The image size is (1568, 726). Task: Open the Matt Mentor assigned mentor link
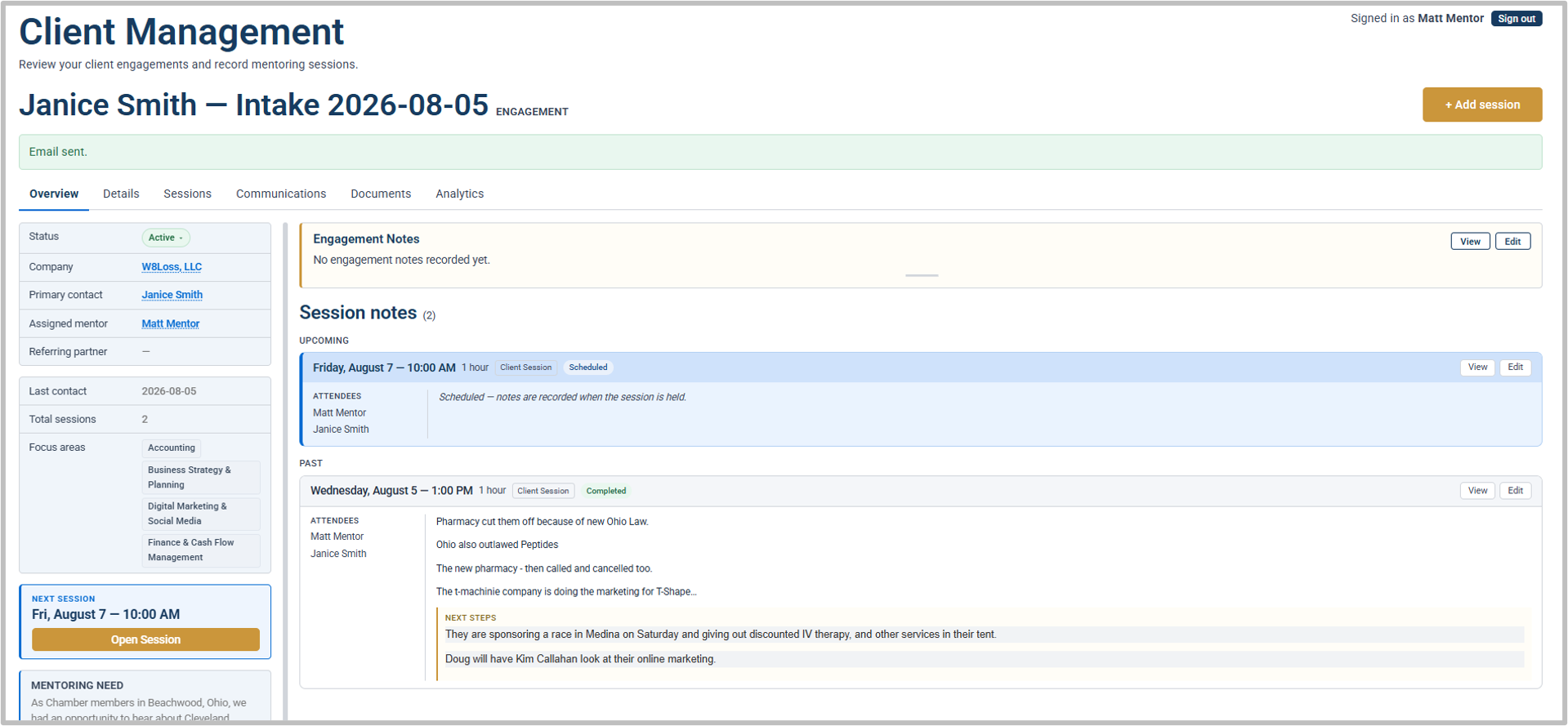pos(171,323)
